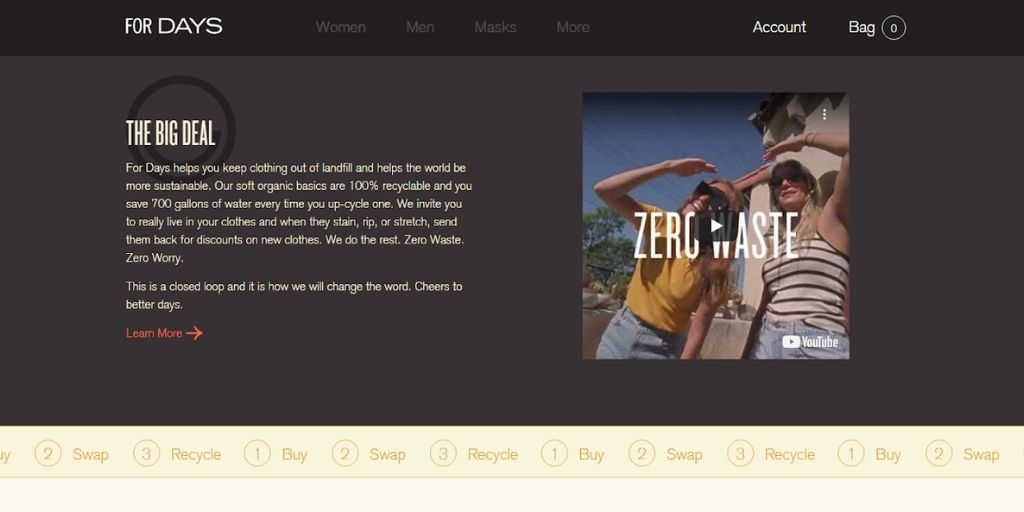This screenshot has width=1024, height=512.
Task: Click the arrow next to Learn More
Action: [194, 333]
